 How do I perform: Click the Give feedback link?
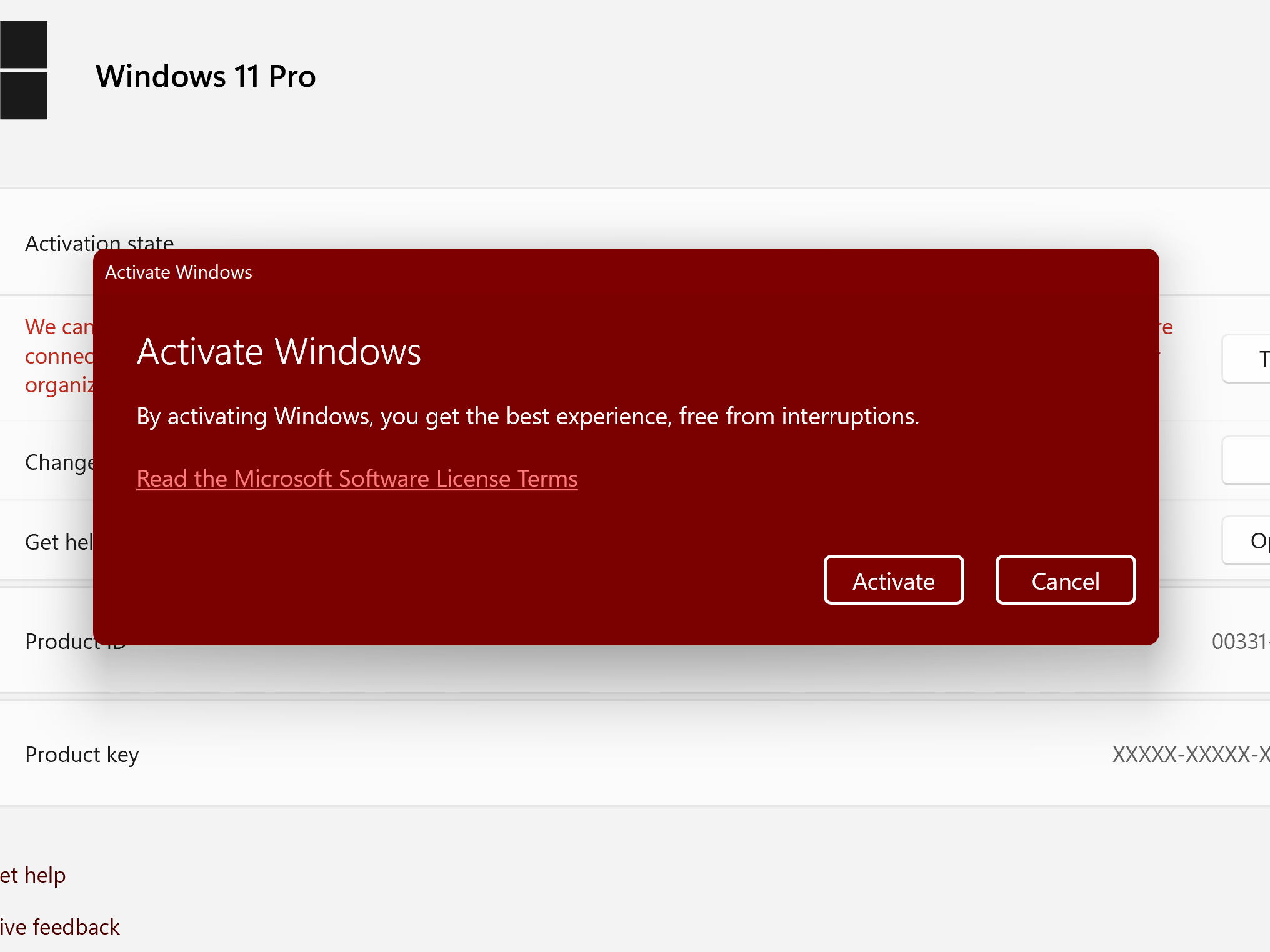tap(59, 926)
